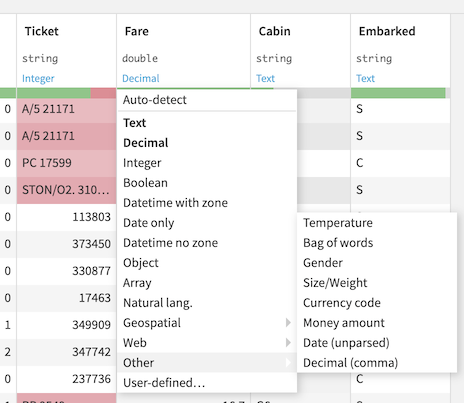Click the Cabin column header

275,31
